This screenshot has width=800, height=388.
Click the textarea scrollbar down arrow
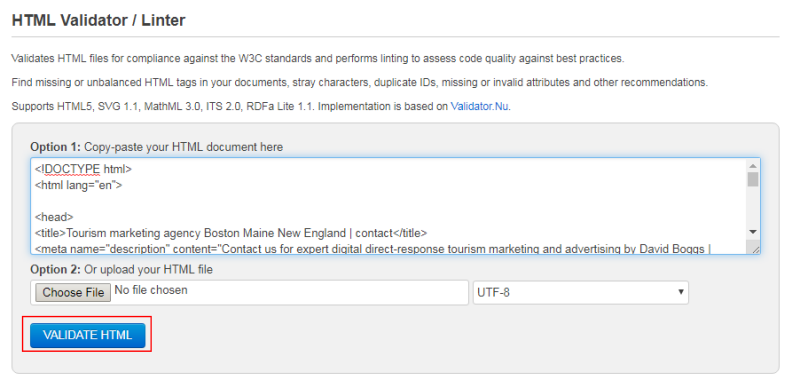pyautogui.click(x=753, y=232)
